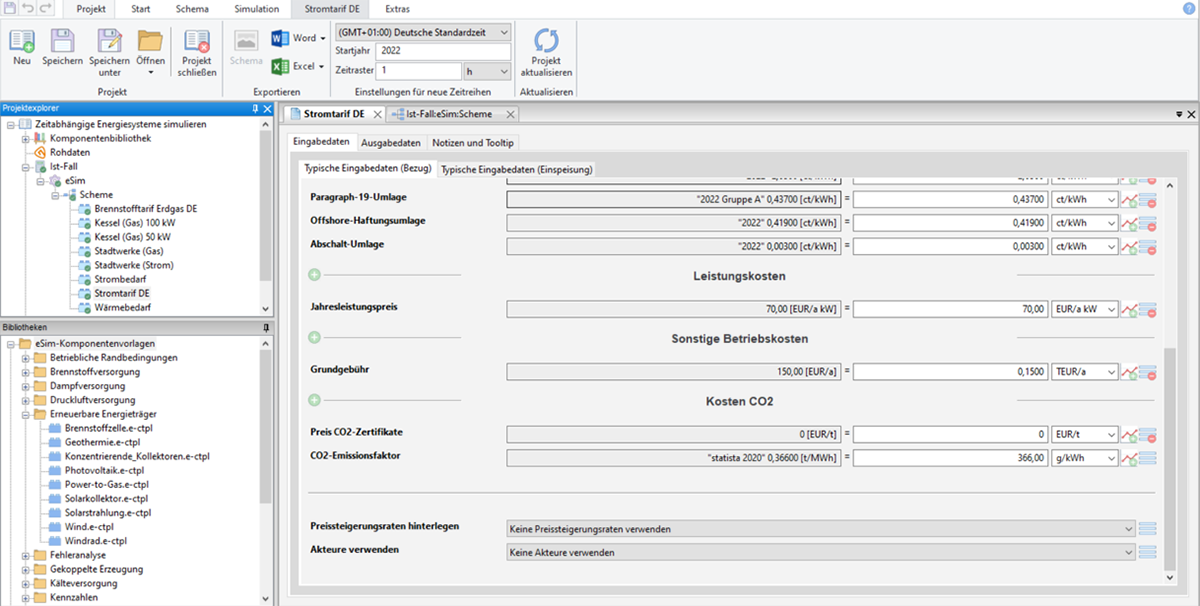Save project using the Speichern icon
This screenshot has width=1200, height=606.
[62, 41]
